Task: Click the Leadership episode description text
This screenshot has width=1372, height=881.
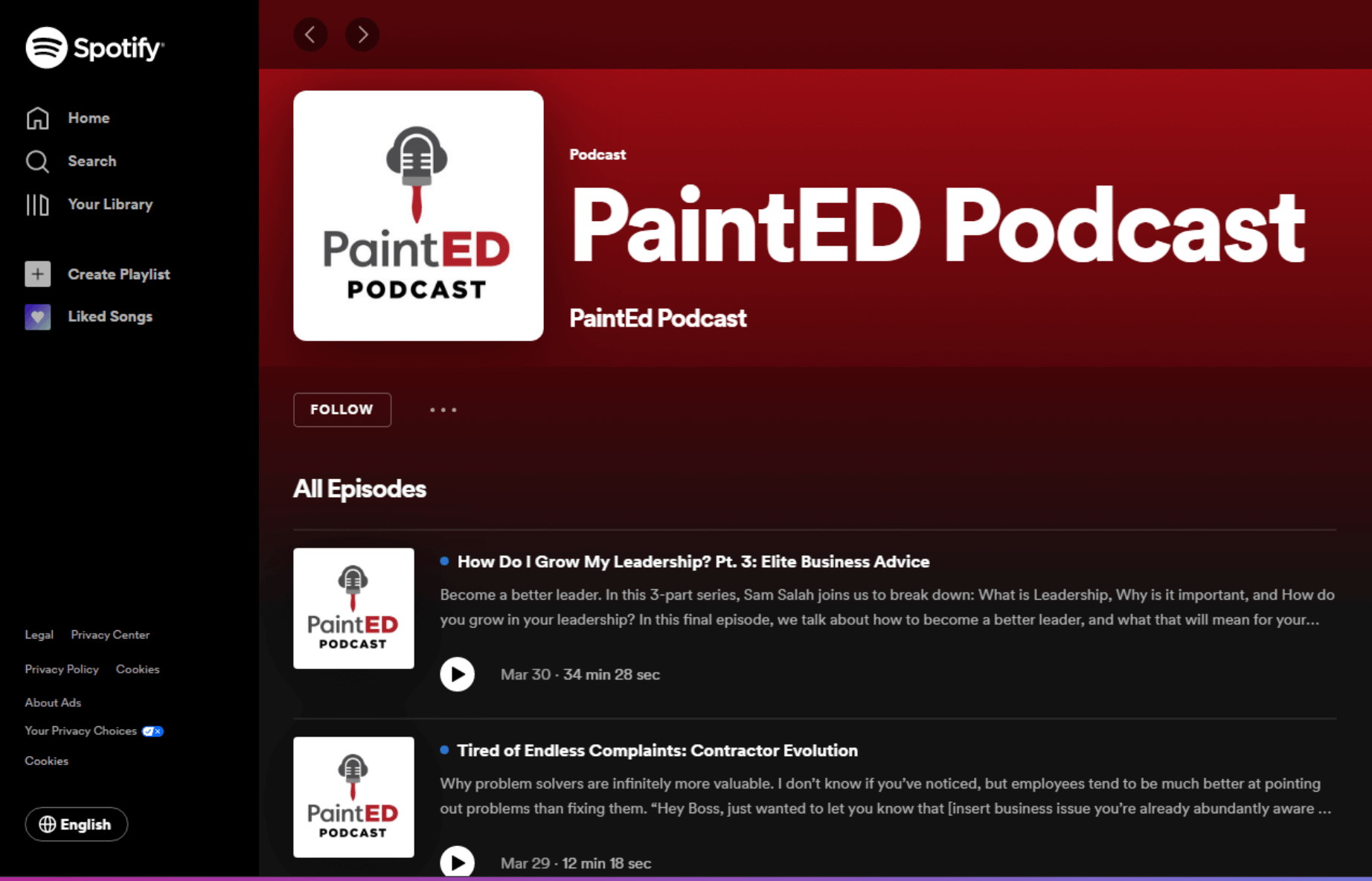Action: (887, 607)
